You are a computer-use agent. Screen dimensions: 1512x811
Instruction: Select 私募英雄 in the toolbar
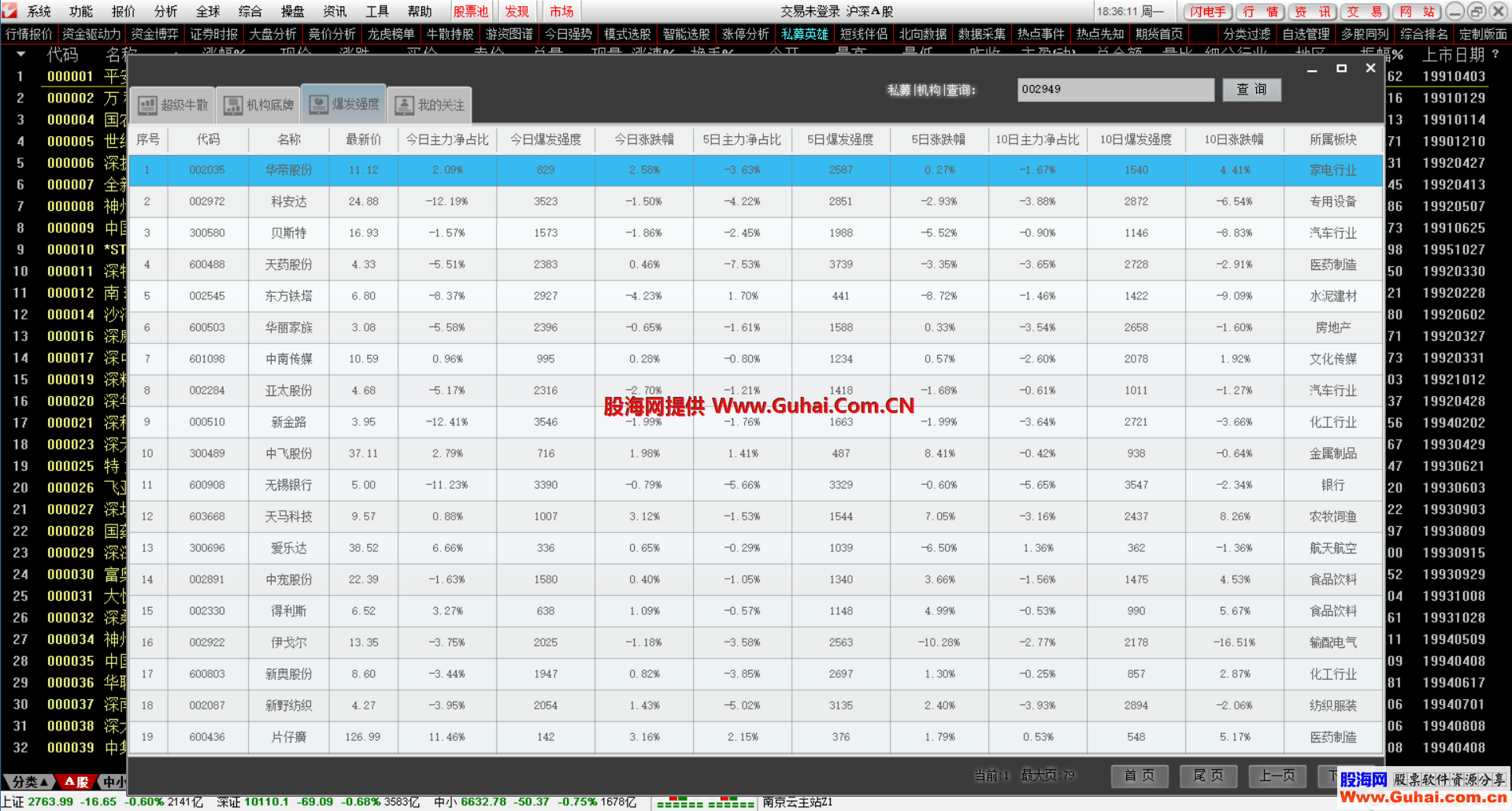click(x=805, y=34)
